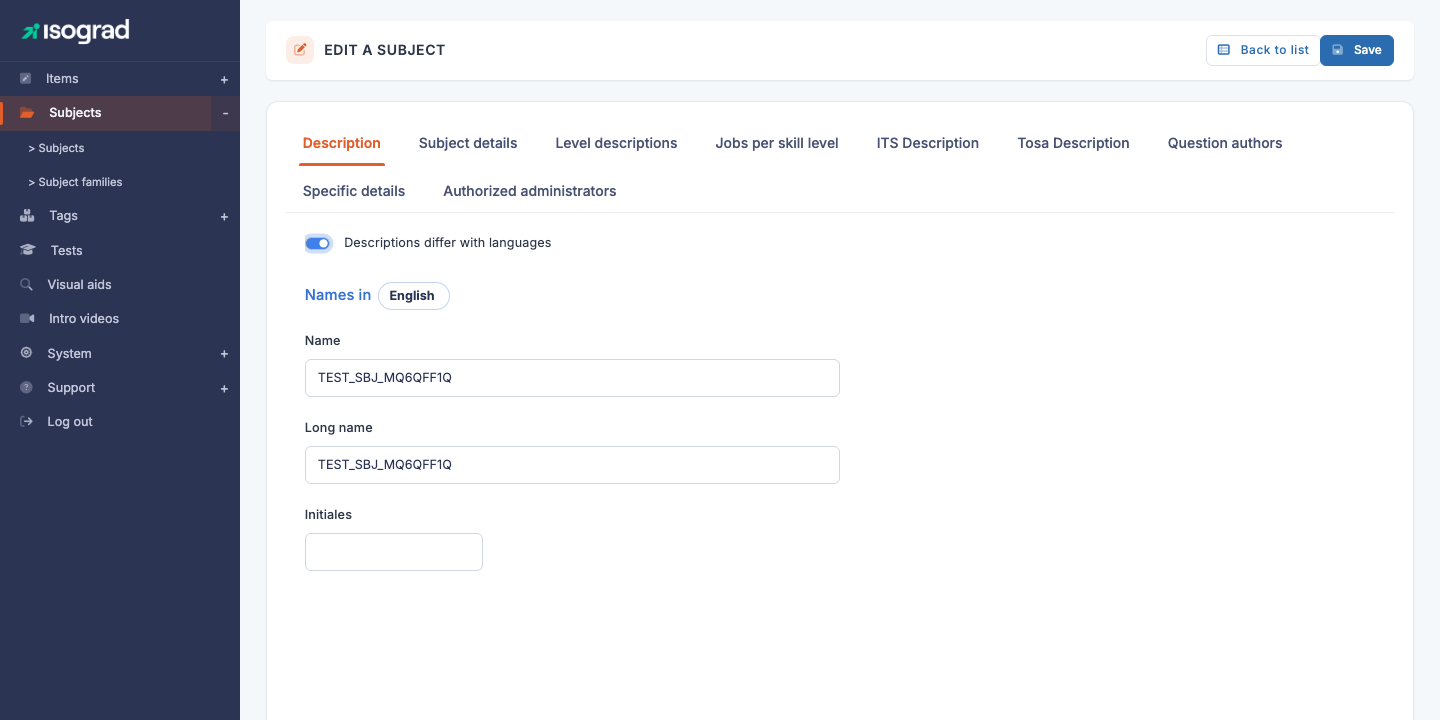Viewport: 1440px width, 720px height.
Task: Collapse the Subjects menu minus sign
Action: tap(225, 113)
